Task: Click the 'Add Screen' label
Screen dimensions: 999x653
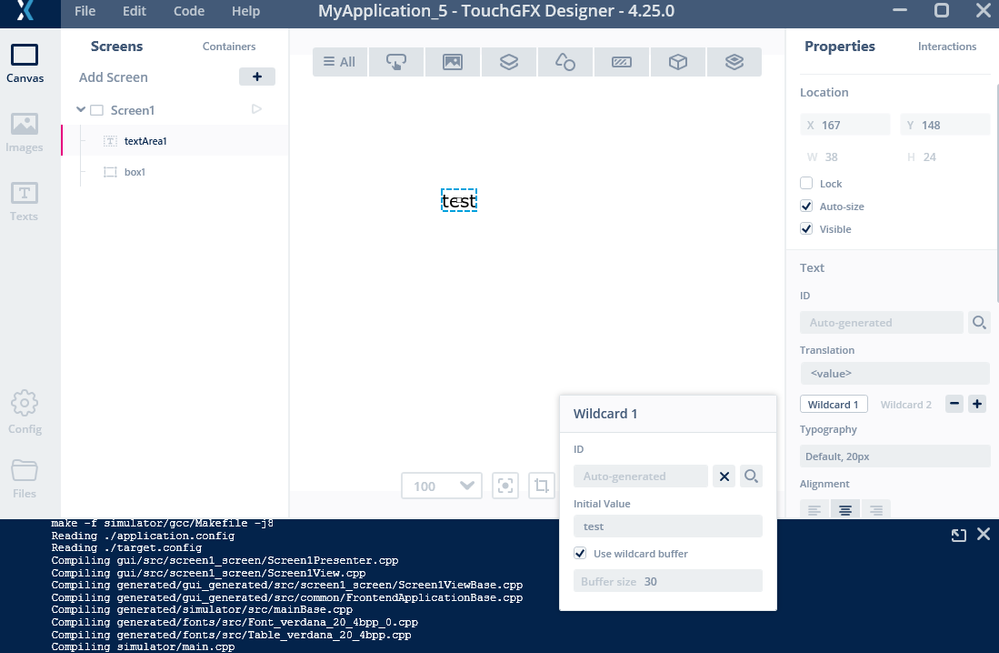Action: 113,77
